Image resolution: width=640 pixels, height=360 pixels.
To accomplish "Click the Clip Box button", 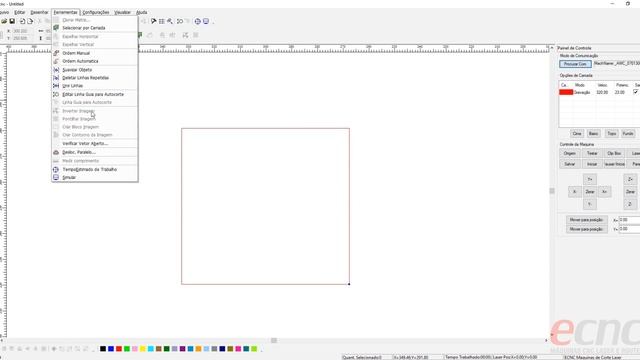I will point(614,153).
